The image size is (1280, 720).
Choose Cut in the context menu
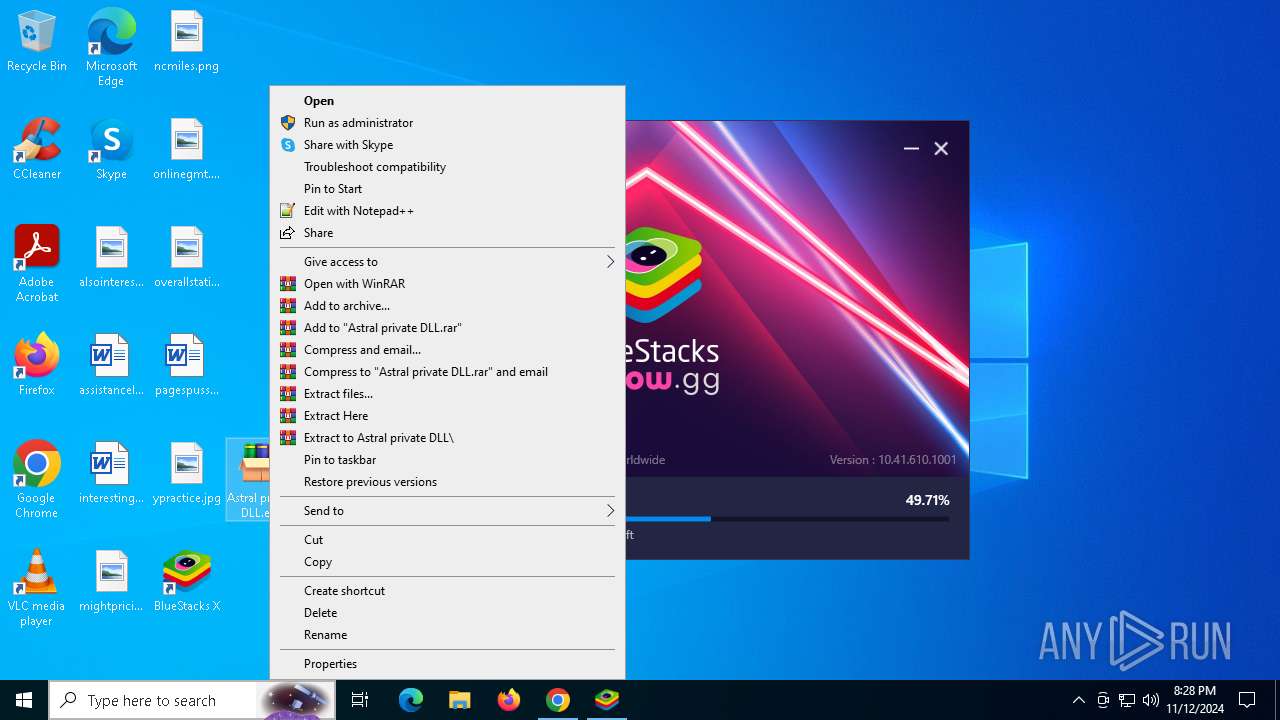coord(447,540)
